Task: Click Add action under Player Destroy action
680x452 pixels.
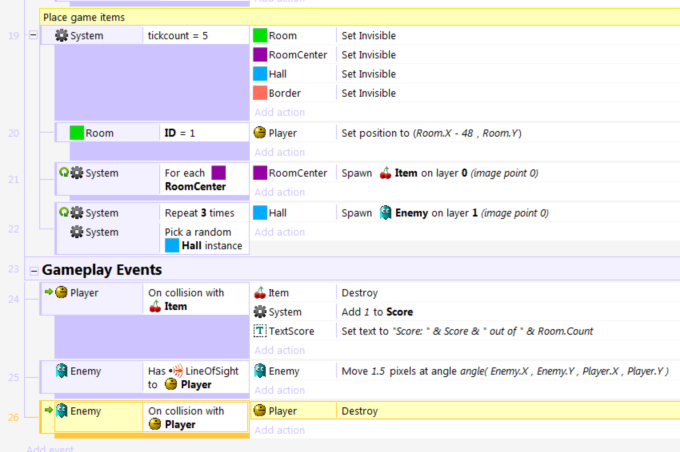Action: pos(279,430)
